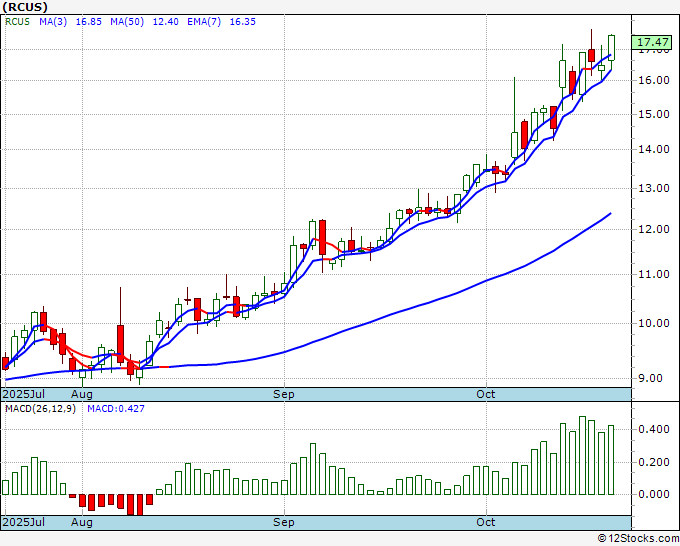
Task: Open the 12Stocks.com copyright link
Action: pyautogui.click(x=638, y=539)
